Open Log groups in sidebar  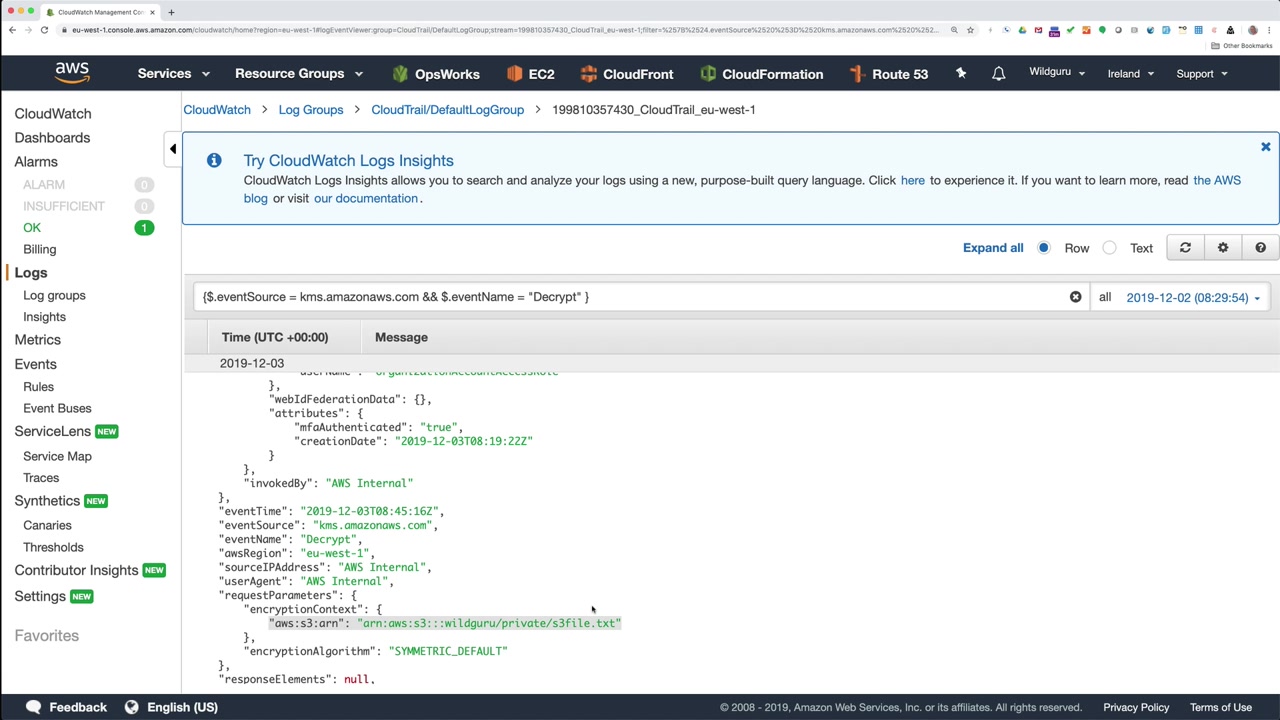[54, 295]
